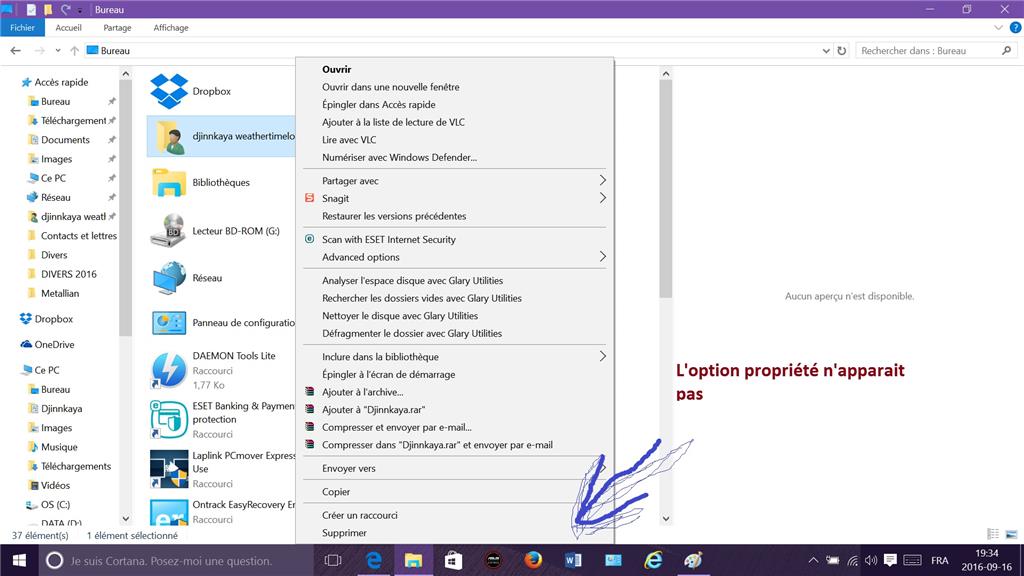1024x576 pixels.
Task: Open the Fichier tab
Action: click(x=22, y=27)
